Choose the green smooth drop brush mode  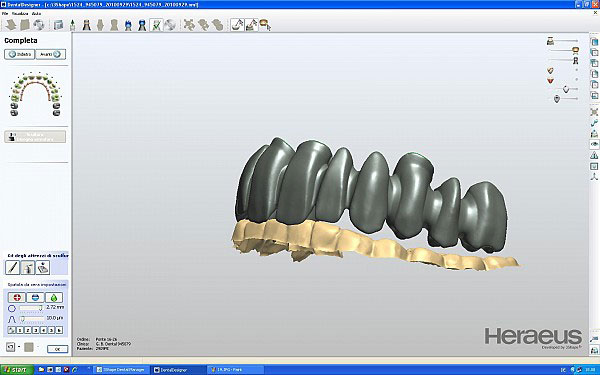[x=54, y=297]
